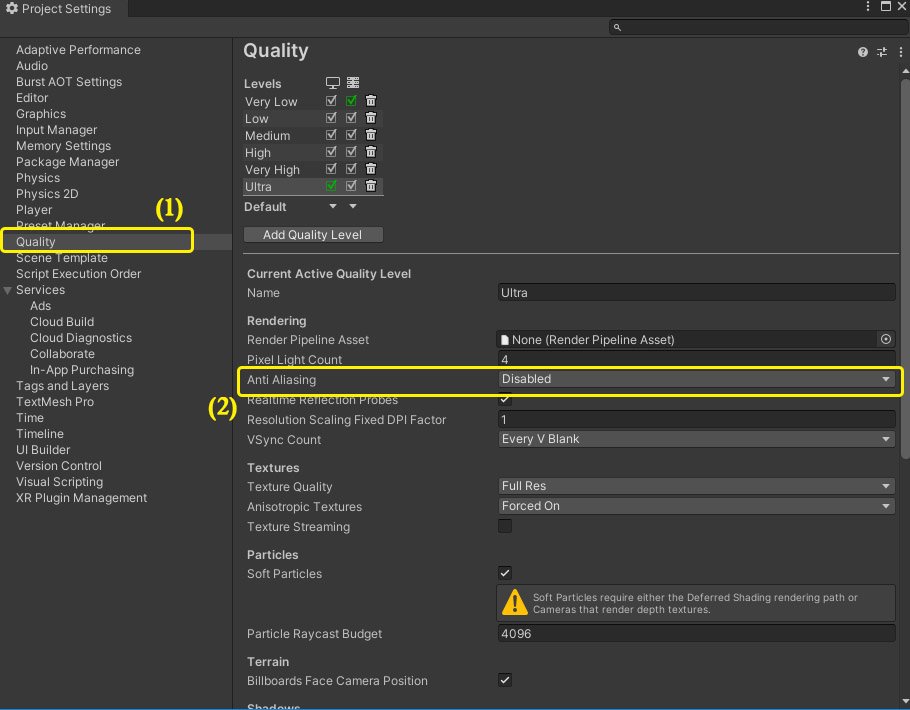This screenshot has height=710, width=910.
Task: Collapse the Services tree section
Action: [9, 290]
